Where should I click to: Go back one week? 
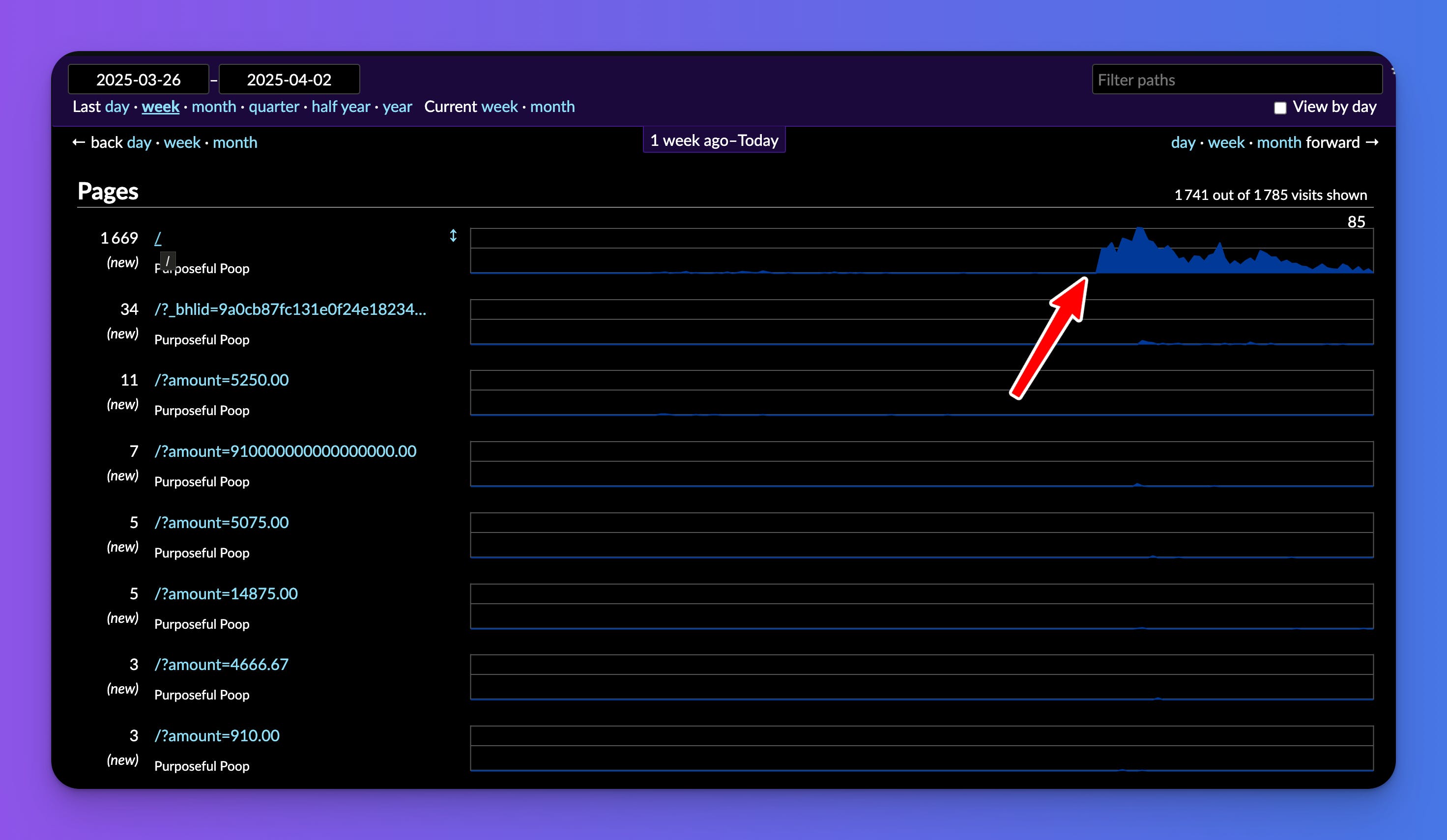[x=182, y=142]
